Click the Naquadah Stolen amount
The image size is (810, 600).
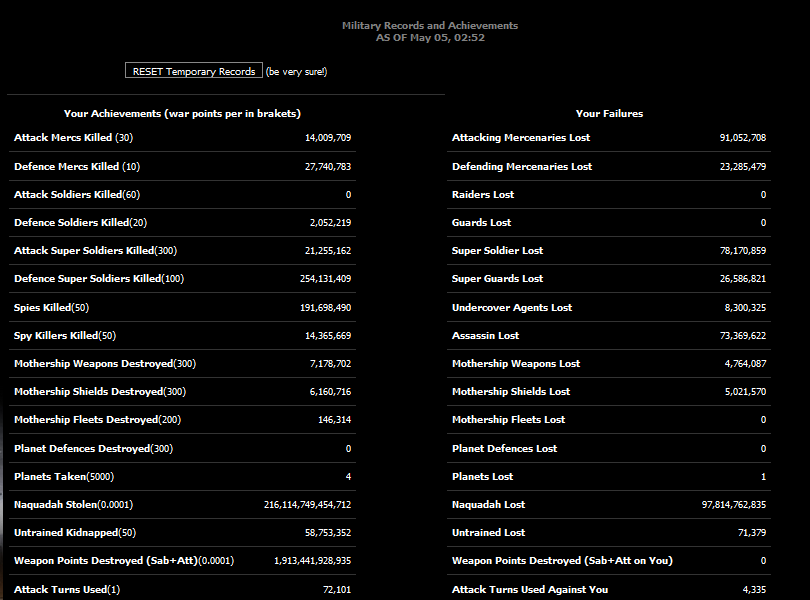pyautogui.click(x=307, y=505)
